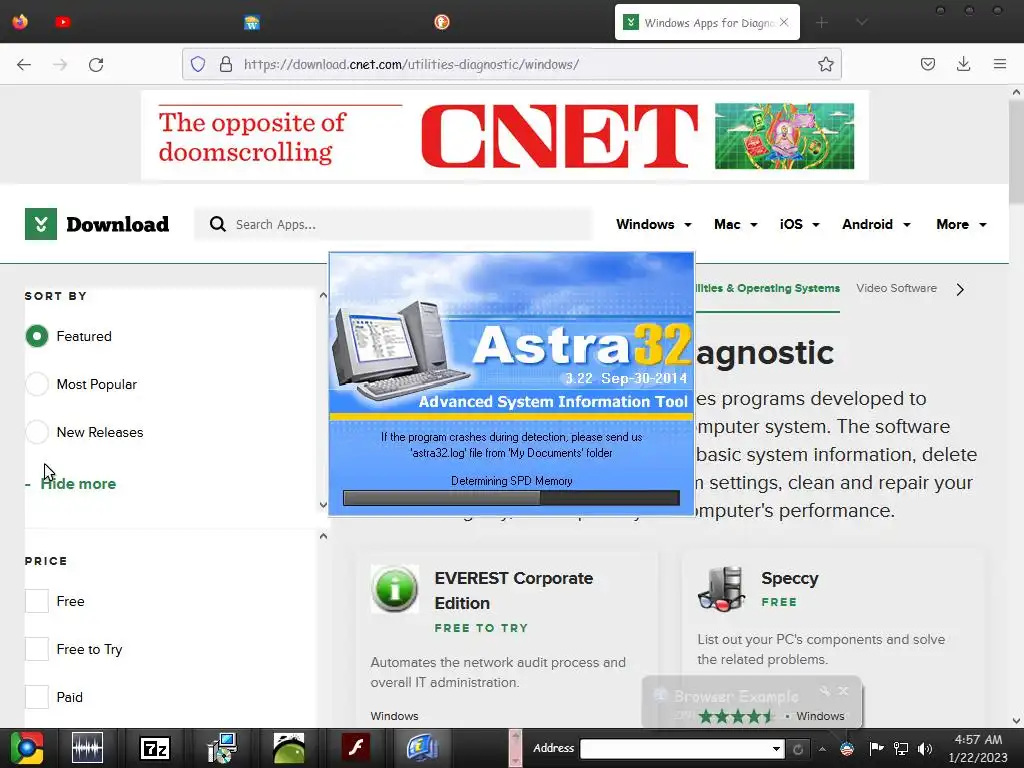Bookmark this page with the star icon
This screenshot has width=1024, height=768.
[x=825, y=64]
